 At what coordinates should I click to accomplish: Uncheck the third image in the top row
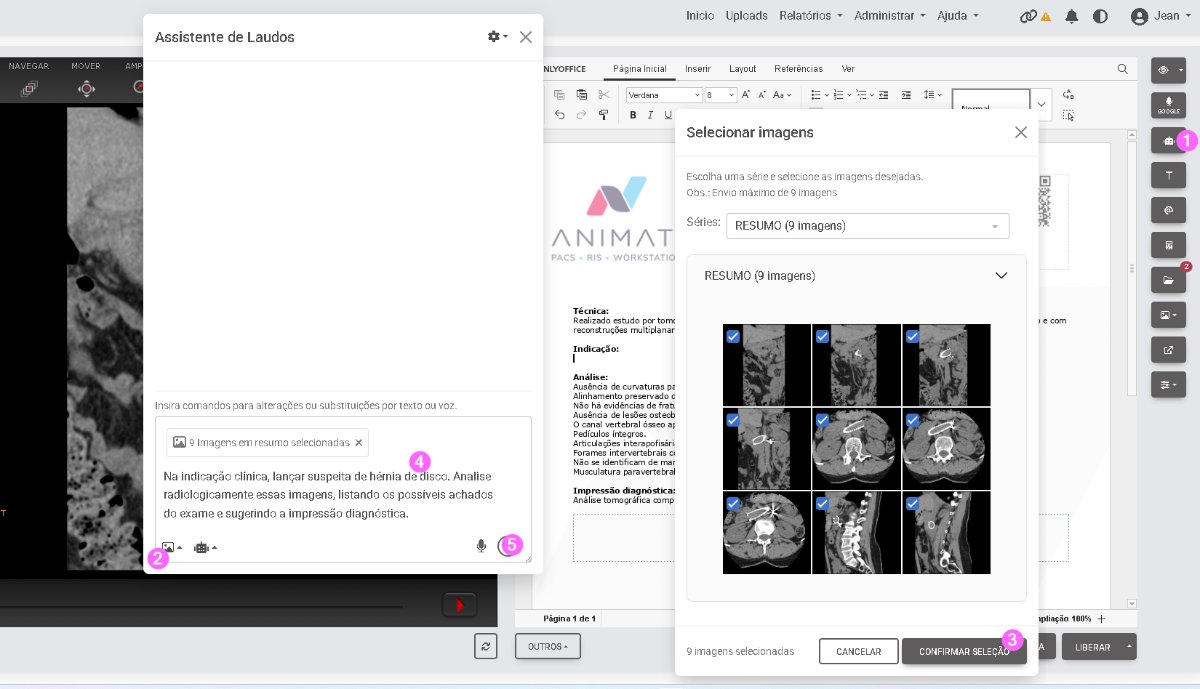pos(912,337)
